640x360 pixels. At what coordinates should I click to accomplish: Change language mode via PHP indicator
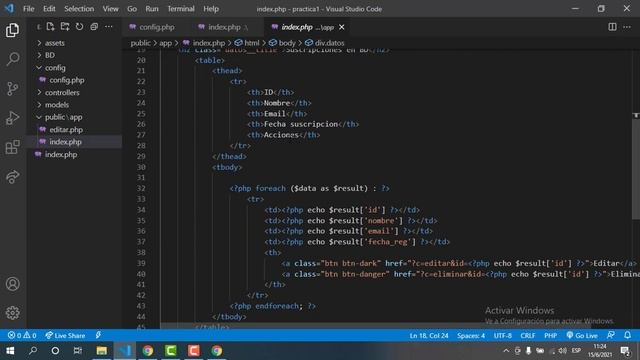click(550, 336)
